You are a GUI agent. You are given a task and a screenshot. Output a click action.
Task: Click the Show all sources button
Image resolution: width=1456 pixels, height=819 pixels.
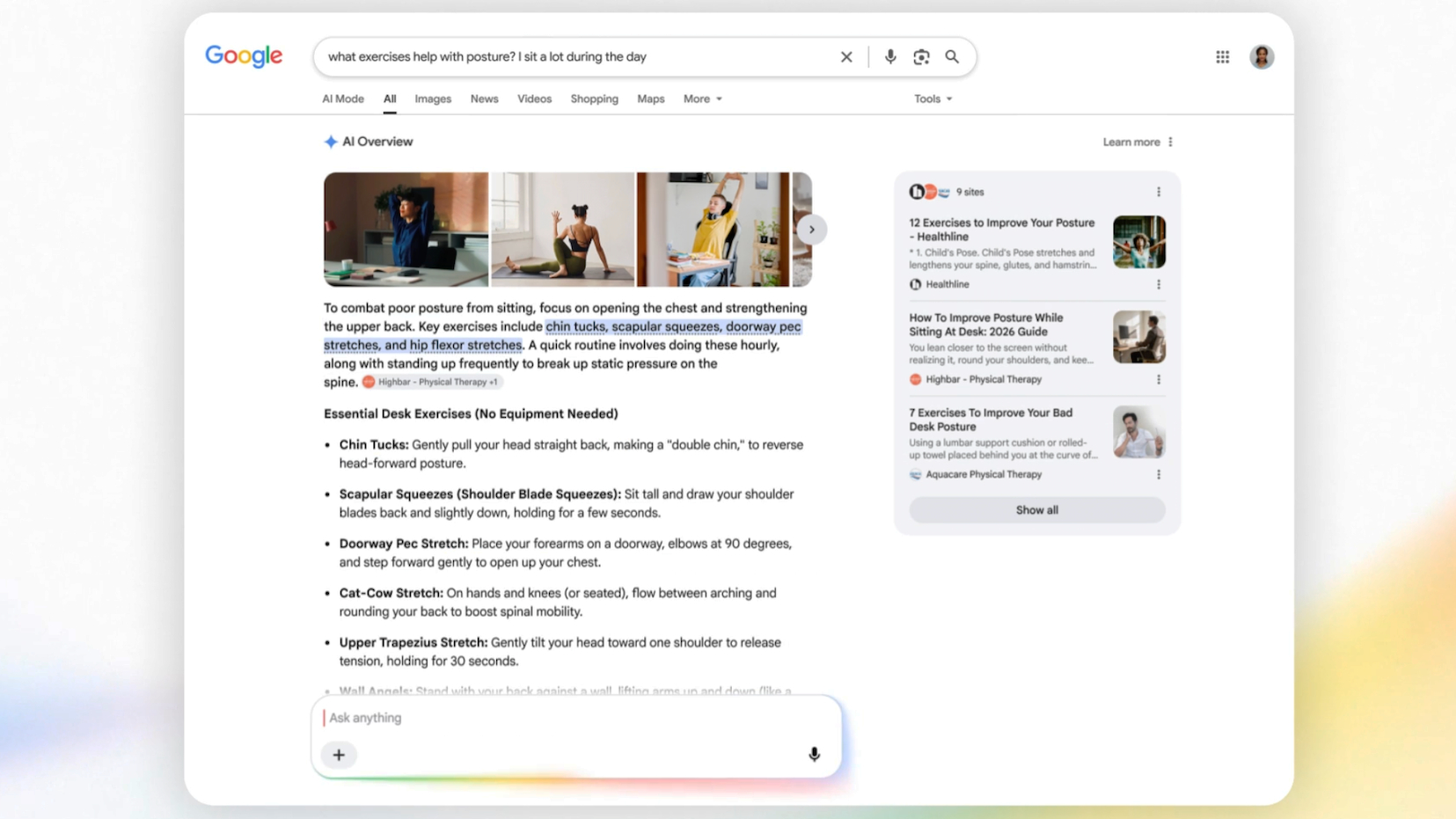[x=1036, y=510]
